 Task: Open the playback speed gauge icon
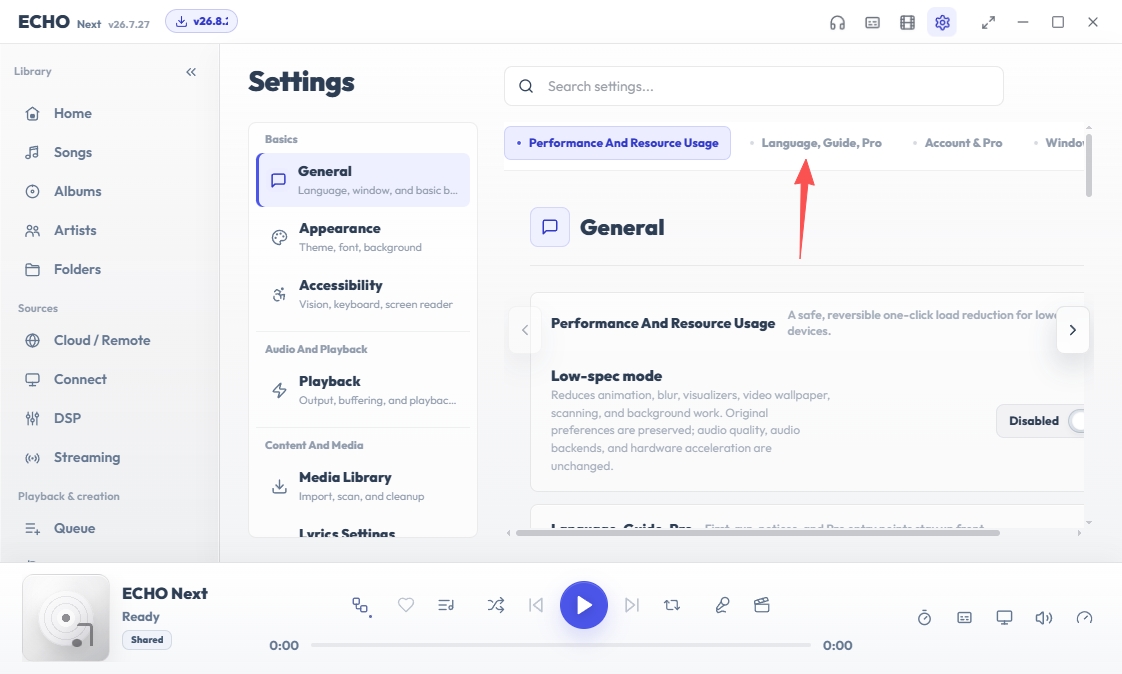click(1084, 617)
